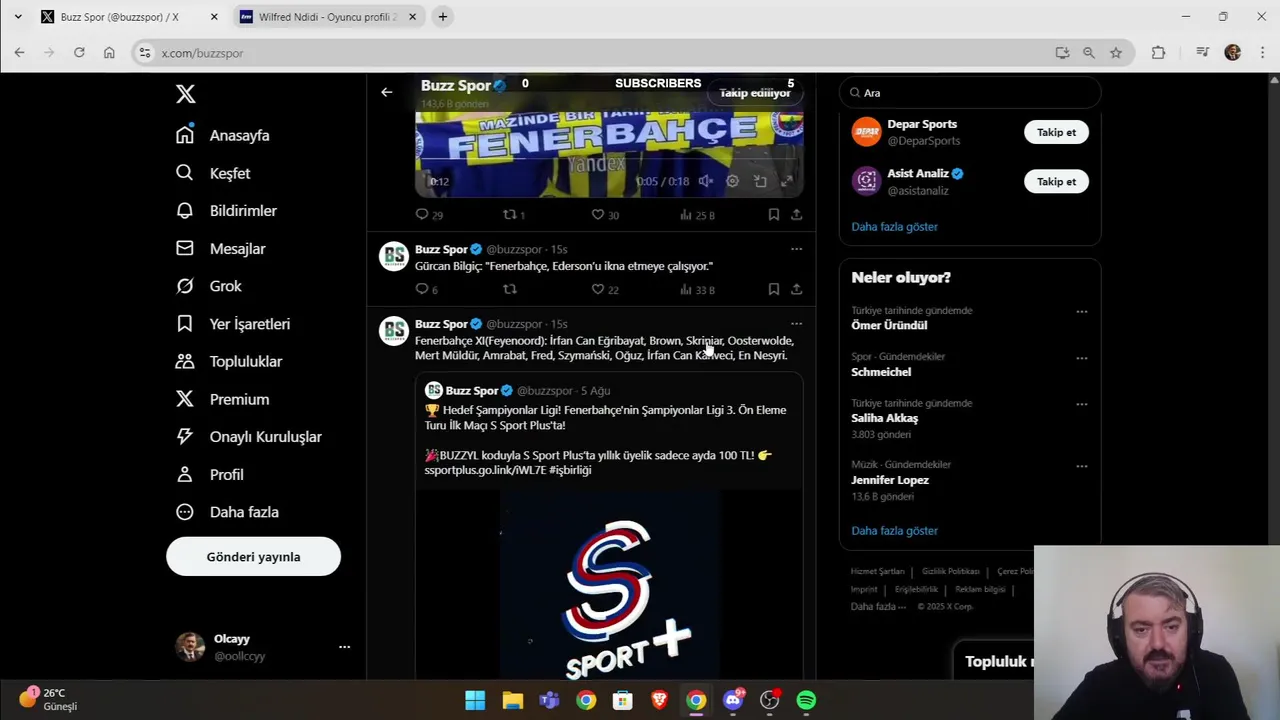Open Yer İşaretleri bookmarks
Image resolution: width=1280 pixels, height=720 pixels.
(x=233, y=324)
